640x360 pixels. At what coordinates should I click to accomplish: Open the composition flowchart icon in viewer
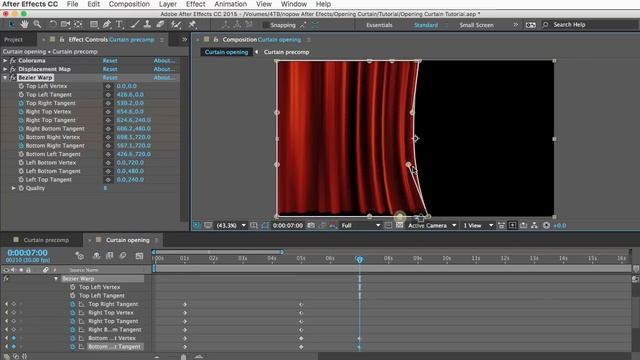click(534, 225)
